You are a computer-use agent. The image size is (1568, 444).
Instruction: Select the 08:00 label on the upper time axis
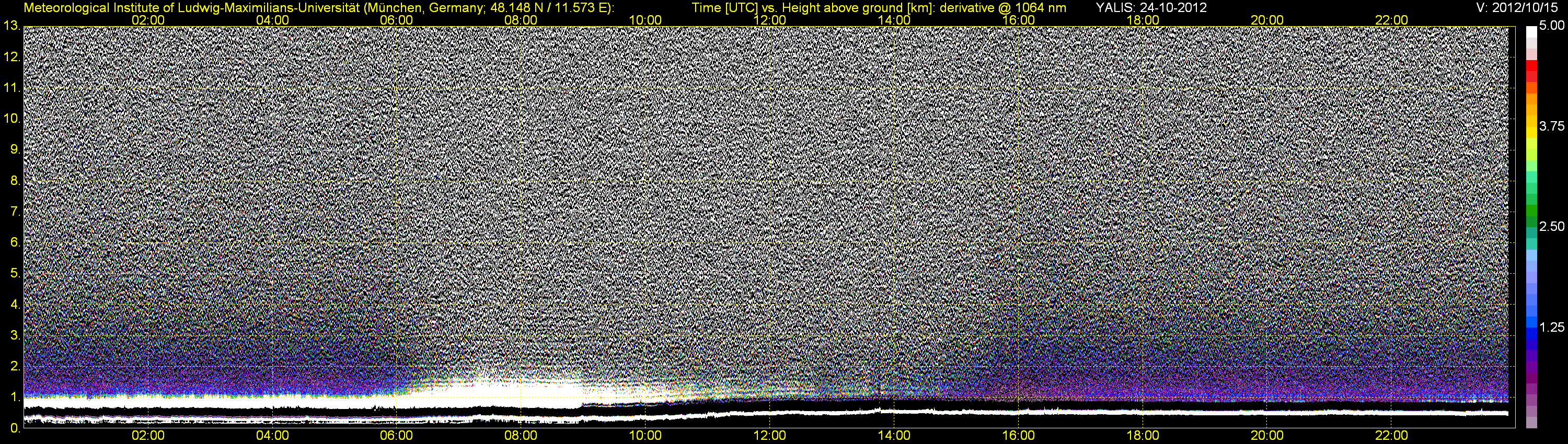pos(521,20)
